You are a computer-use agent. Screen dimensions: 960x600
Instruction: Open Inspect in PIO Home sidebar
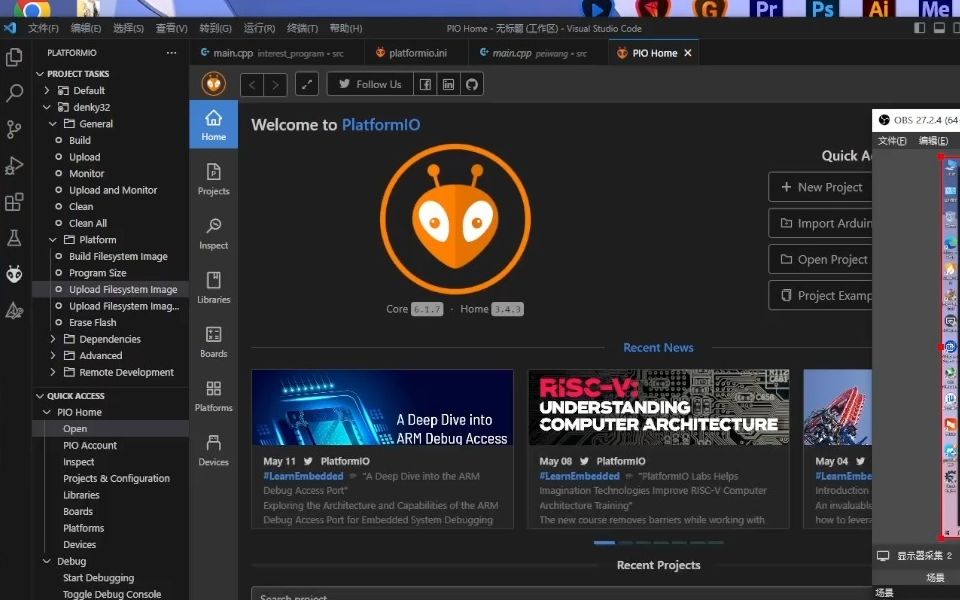[x=214, y=234]
